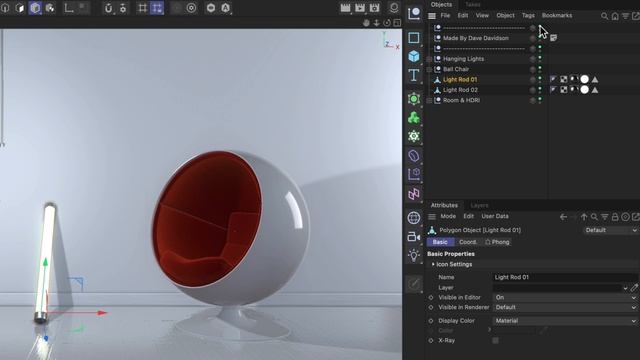Click the Texture mode checker-ball icon

[x=50, y=8]
